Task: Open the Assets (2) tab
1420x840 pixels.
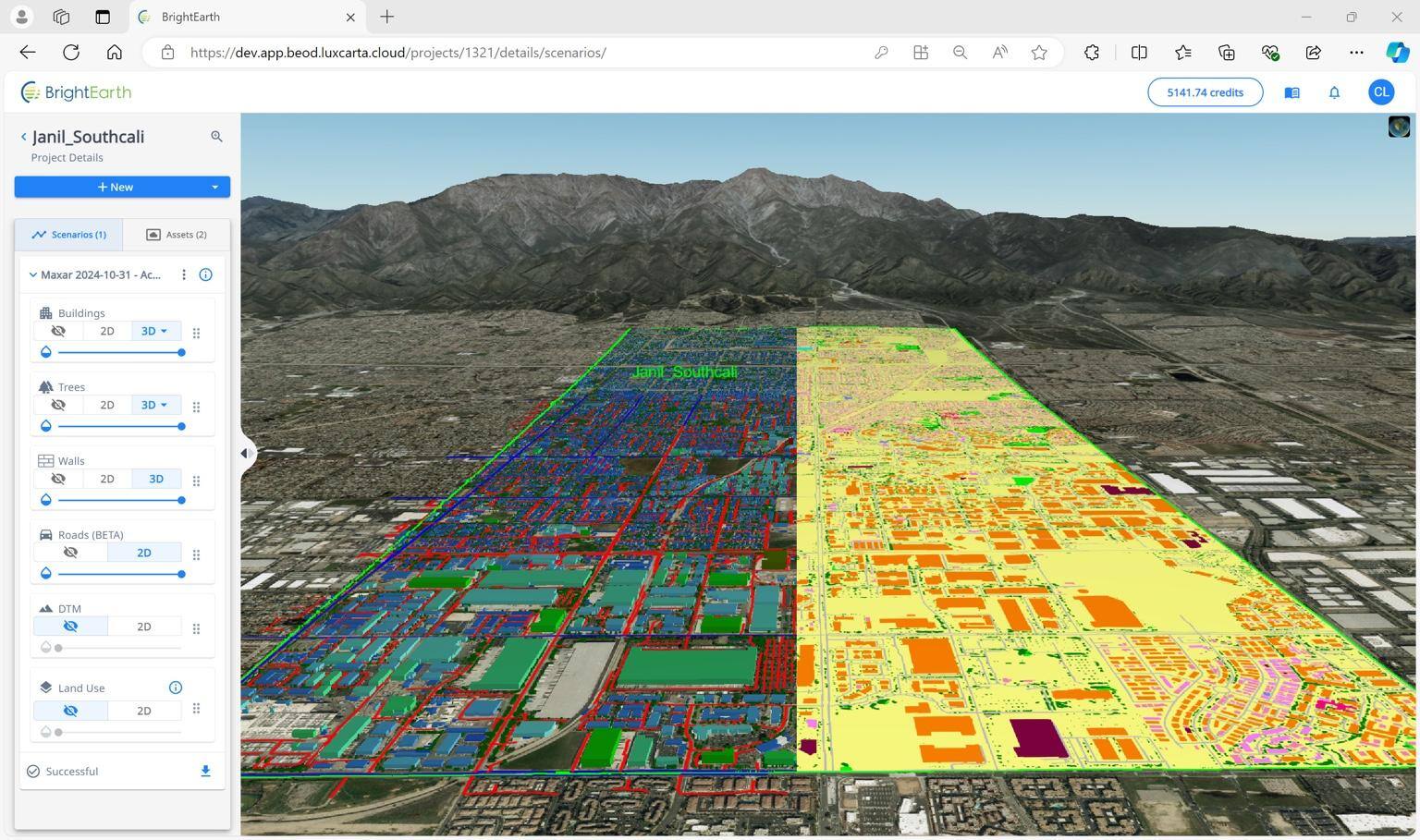Action: (x=177, y=235)
